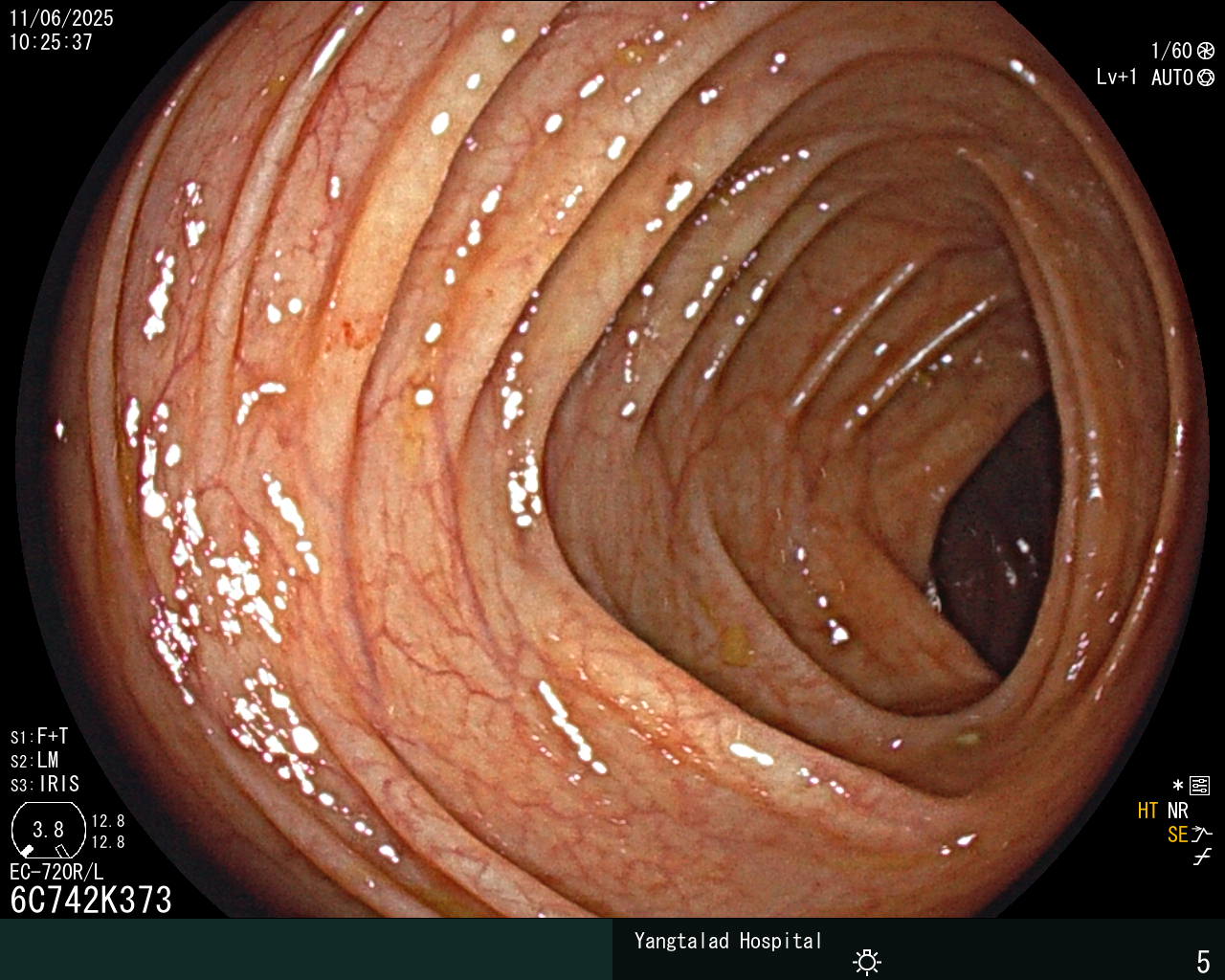The width and height of the screenshot is (1225, 980).
Task: Click the brightness sun icon in bottom bar
Action: [867, 961]
